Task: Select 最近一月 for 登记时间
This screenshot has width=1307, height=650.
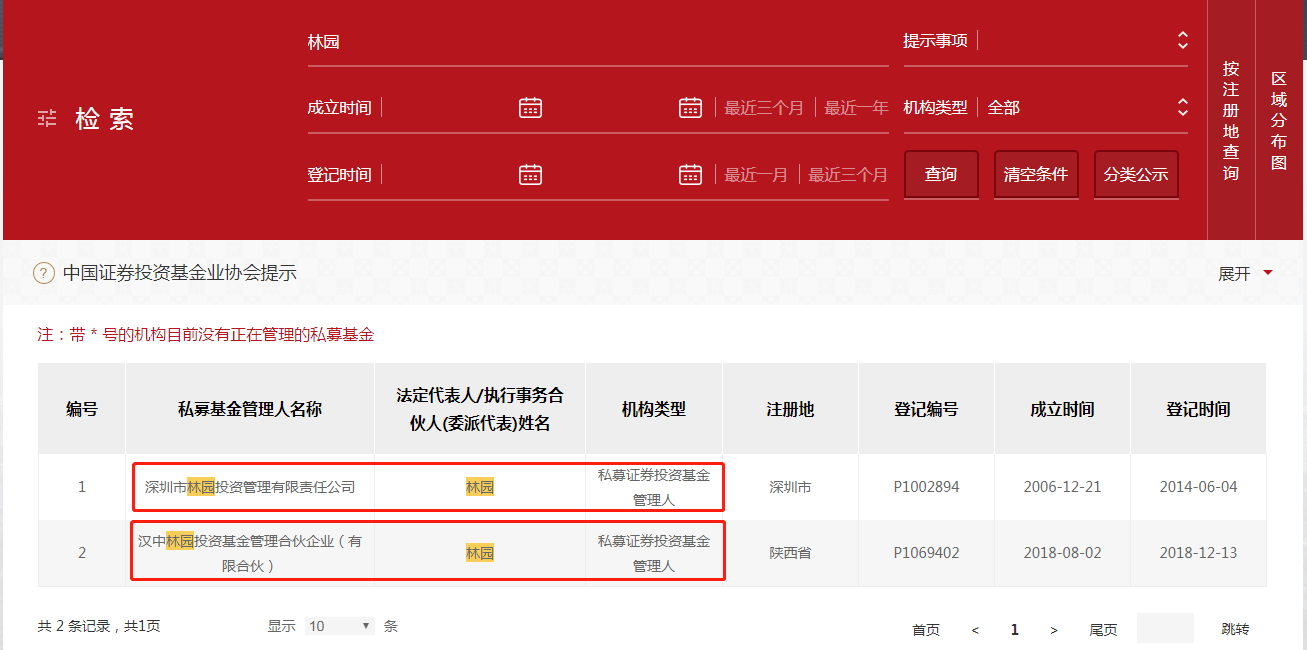Action: [x=756, y=175]
